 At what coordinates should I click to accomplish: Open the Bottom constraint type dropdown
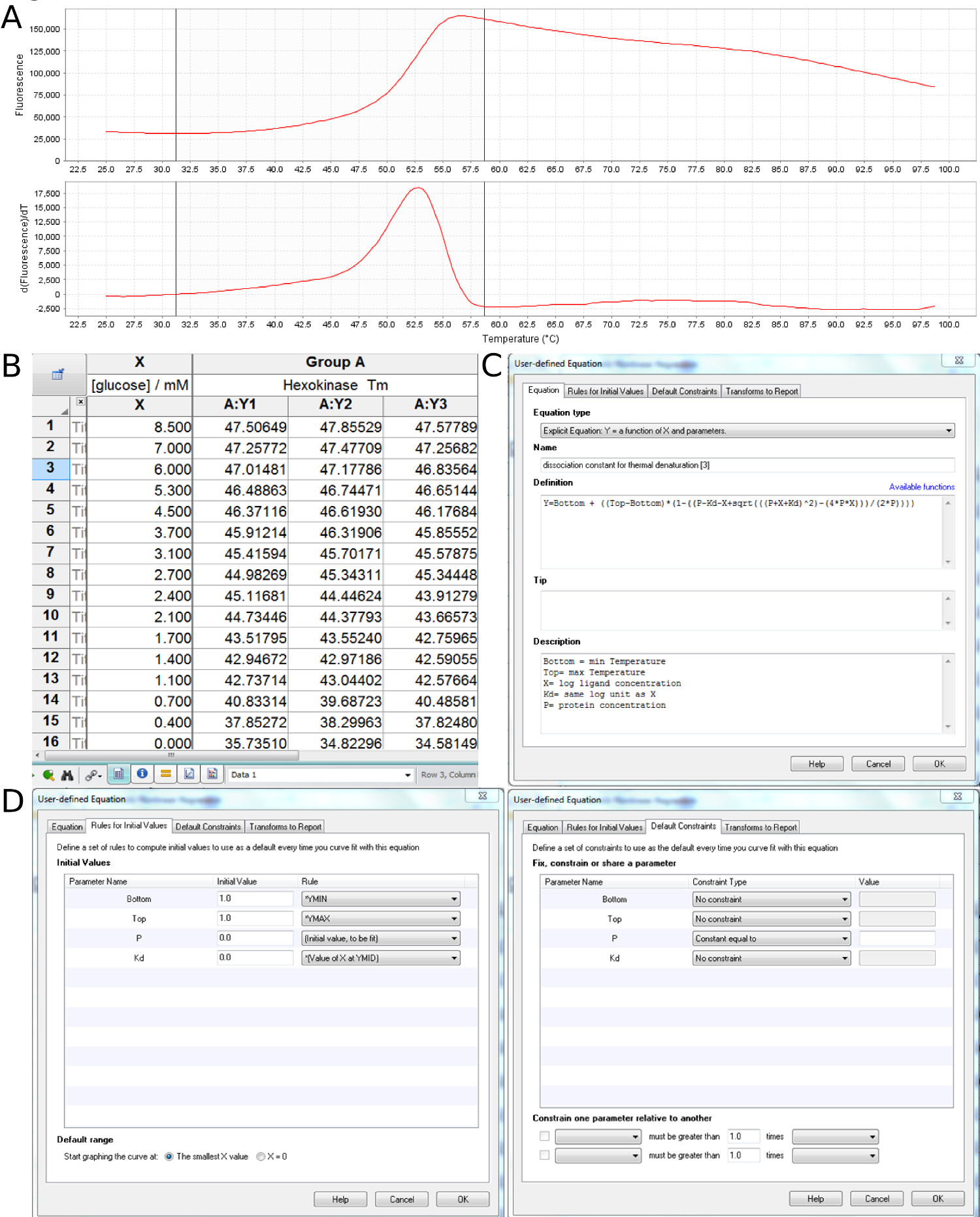[772, 899]
